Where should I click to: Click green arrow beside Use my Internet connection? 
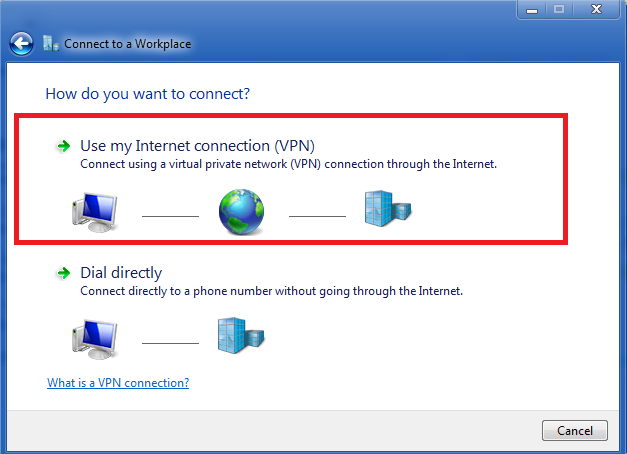coord(63,146)
